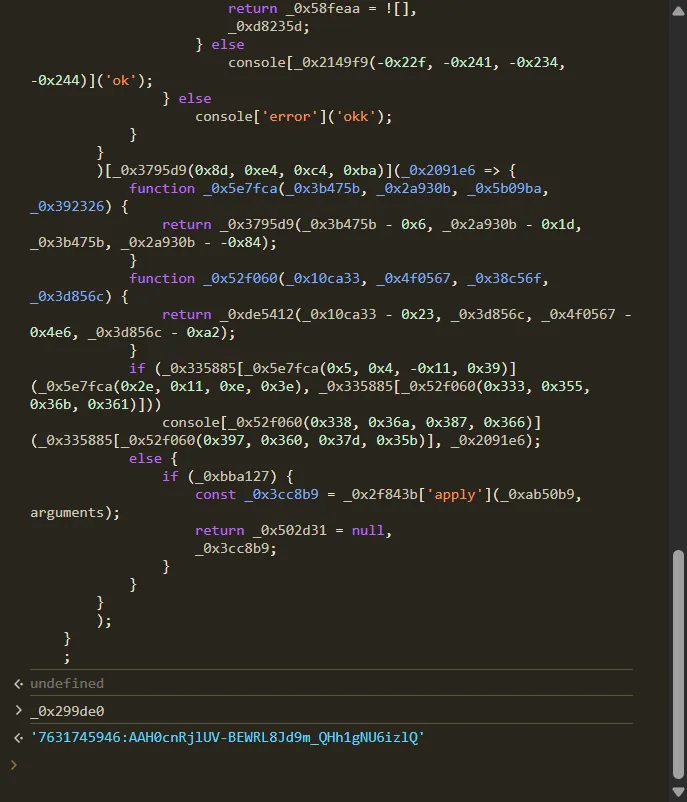Click the _0x2091e6 arrow function parameter

tap(437, 170)
